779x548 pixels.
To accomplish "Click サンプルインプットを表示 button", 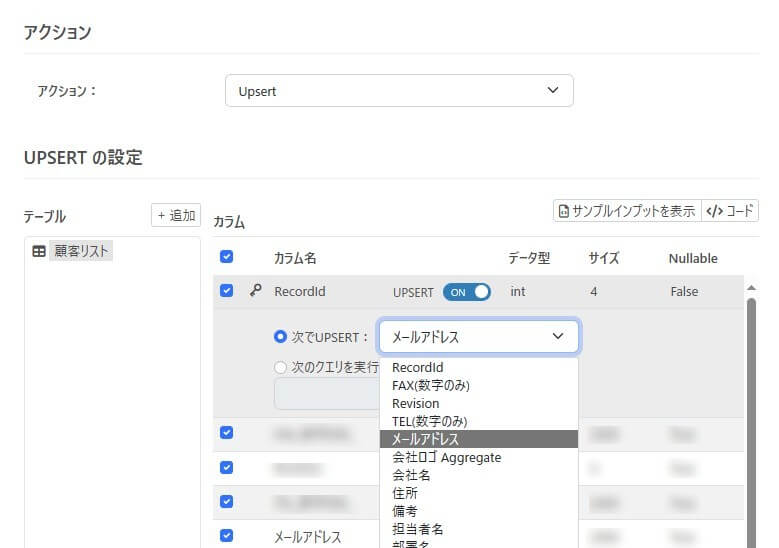I will (627, 211).
